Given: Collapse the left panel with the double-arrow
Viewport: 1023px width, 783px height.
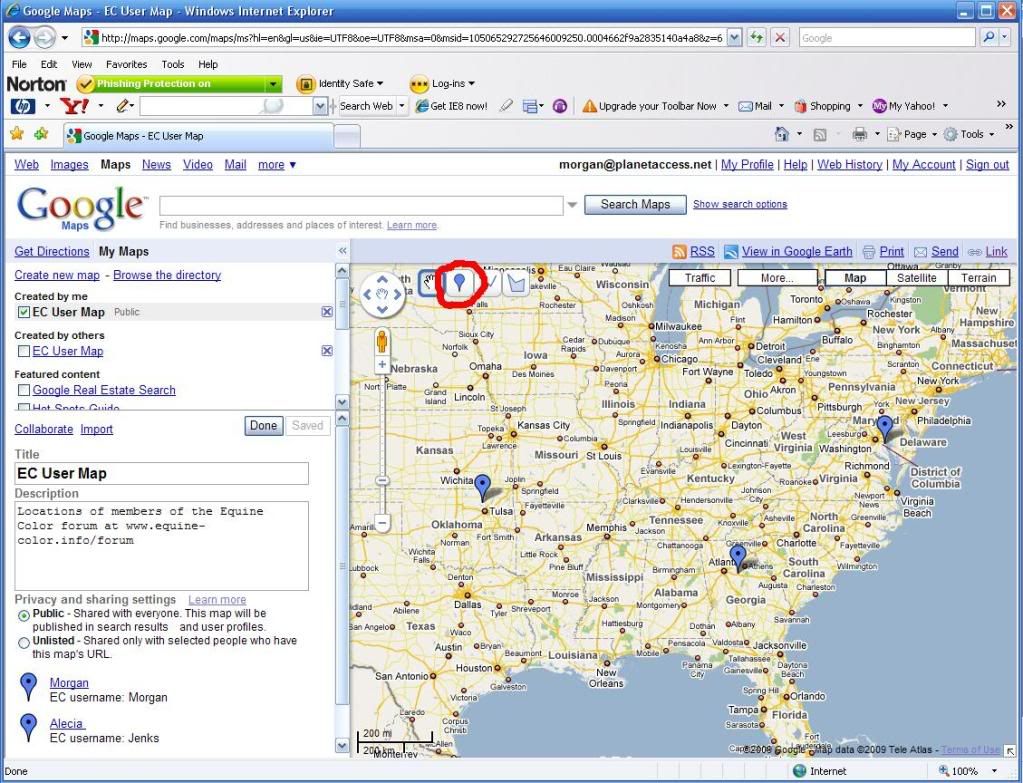Looking at the screenshot, I should click(343, 251).
